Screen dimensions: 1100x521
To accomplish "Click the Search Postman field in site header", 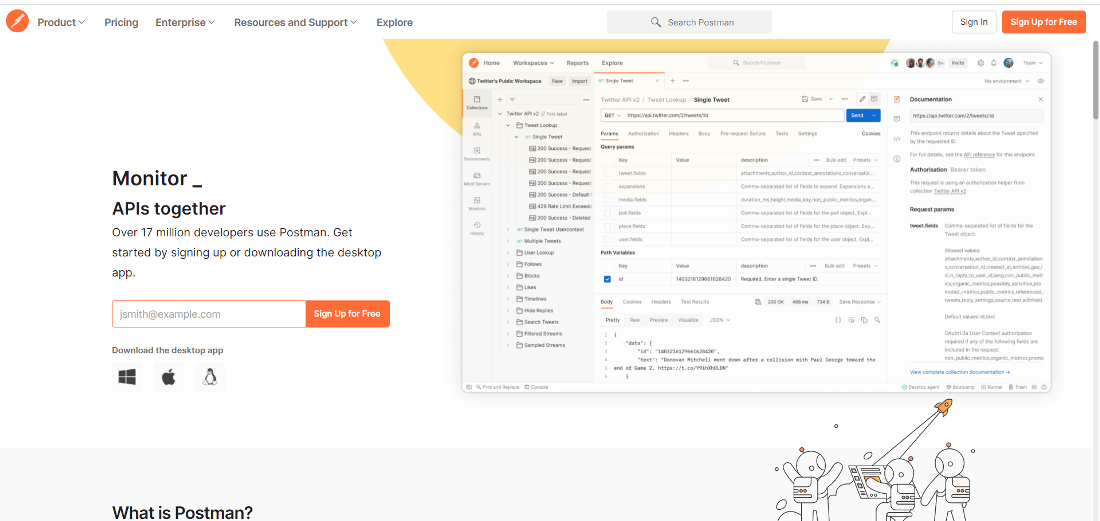I will 689,22.
